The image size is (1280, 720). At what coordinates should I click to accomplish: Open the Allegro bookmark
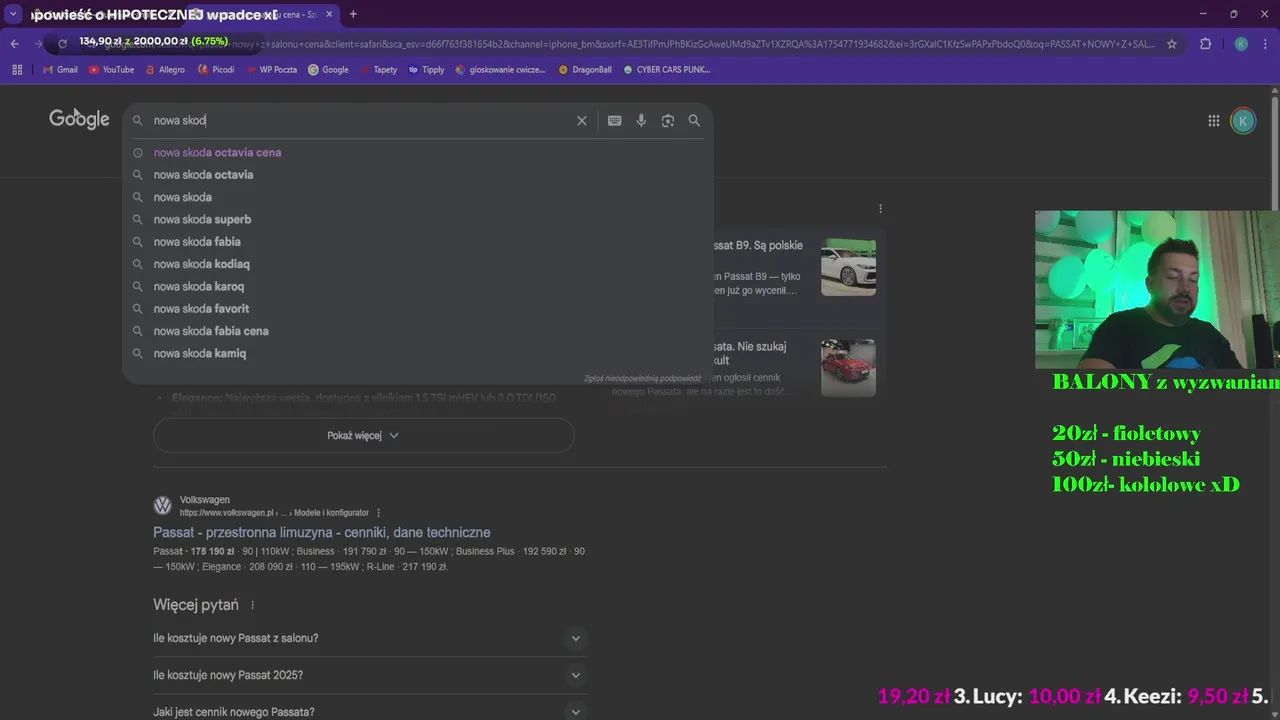(x=165, y=70)
